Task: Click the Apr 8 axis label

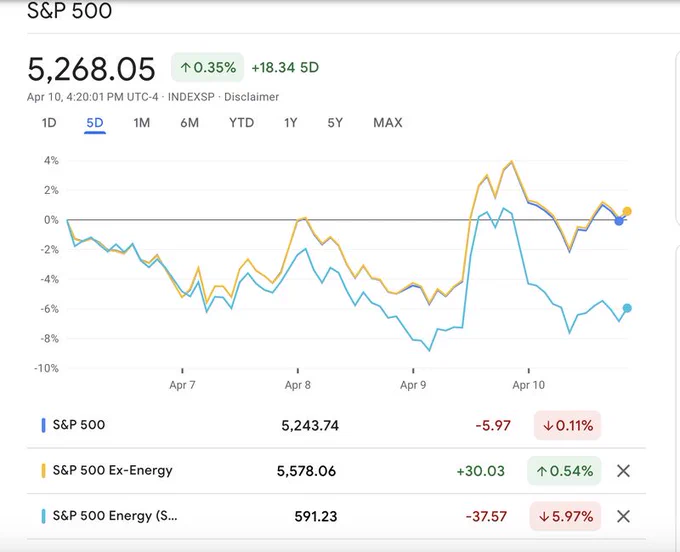Action: click(298, 385)
